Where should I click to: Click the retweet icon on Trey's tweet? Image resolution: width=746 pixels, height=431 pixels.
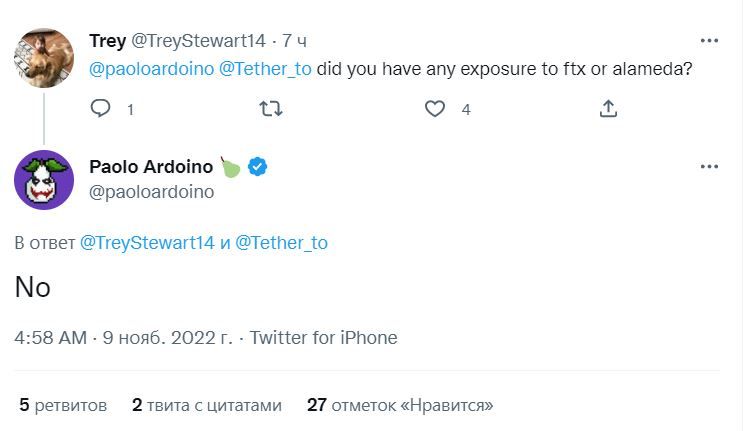click(270, 108)
